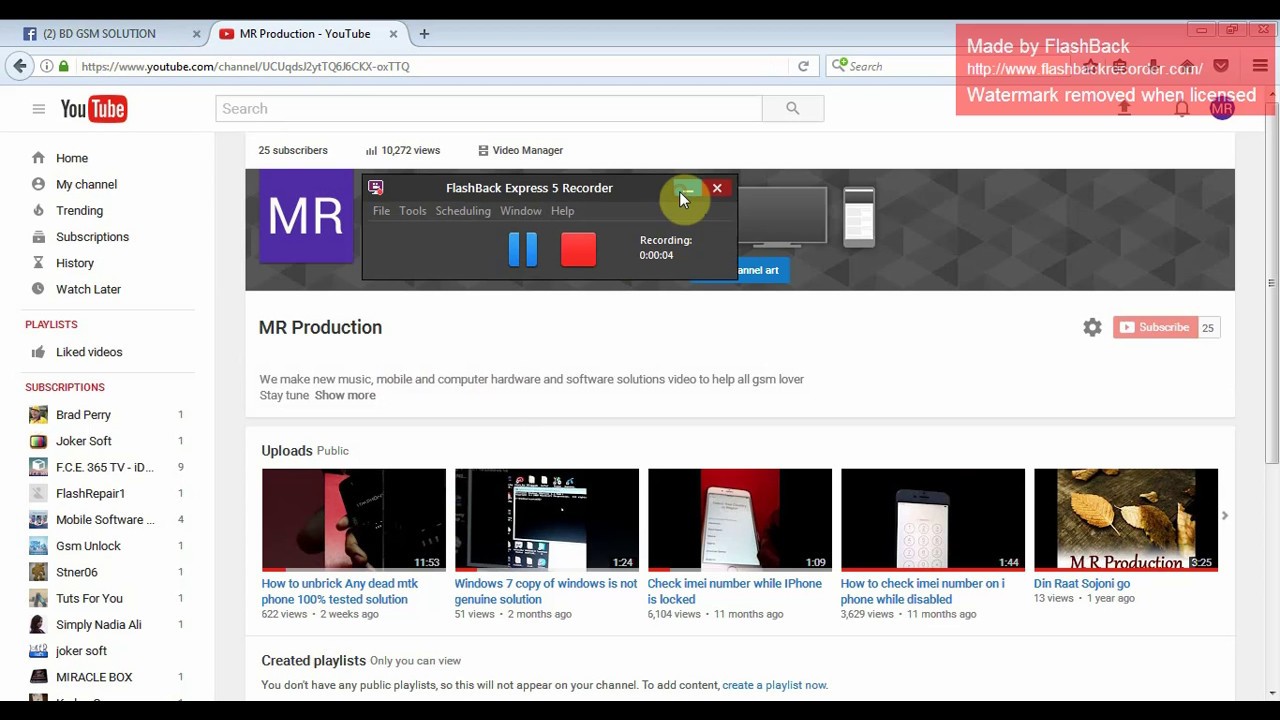Viewport: 1280px width, 720px height.
Task: Open 'How to unbrick Any dead mtk' title link
Action: click(340, 591)
